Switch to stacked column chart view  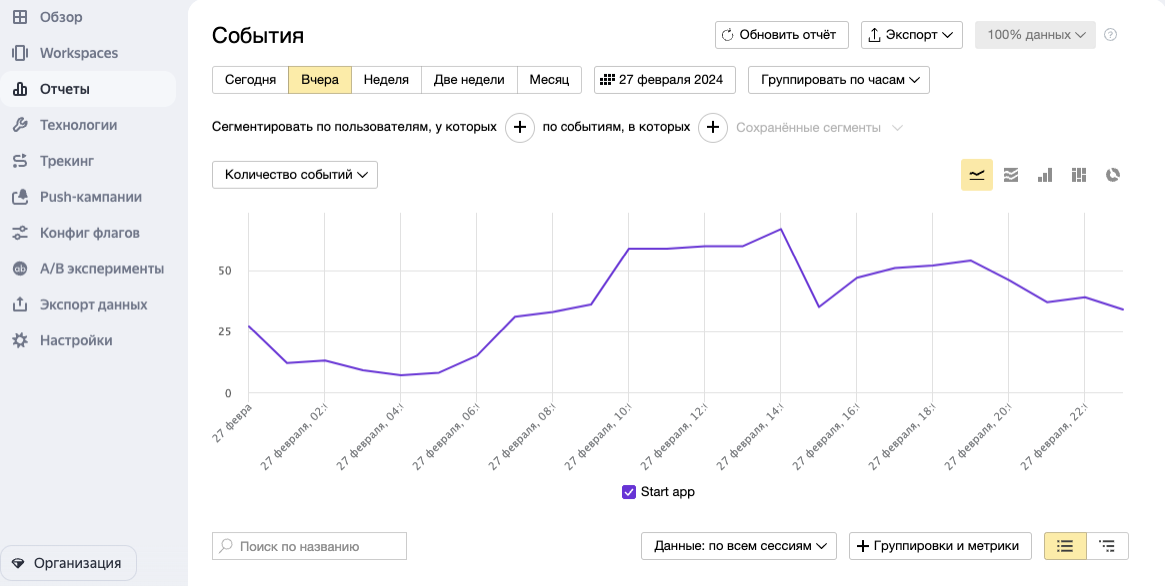pos(1079,175)
